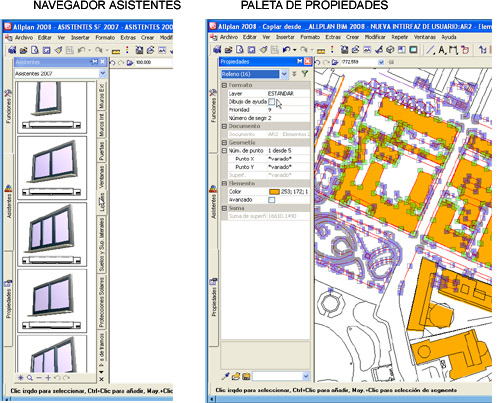Select the Text 'A' tool in Propiedades window
The width and height of the screenshot is (500, 403).
pyautogui.click(x=442, y=50)
